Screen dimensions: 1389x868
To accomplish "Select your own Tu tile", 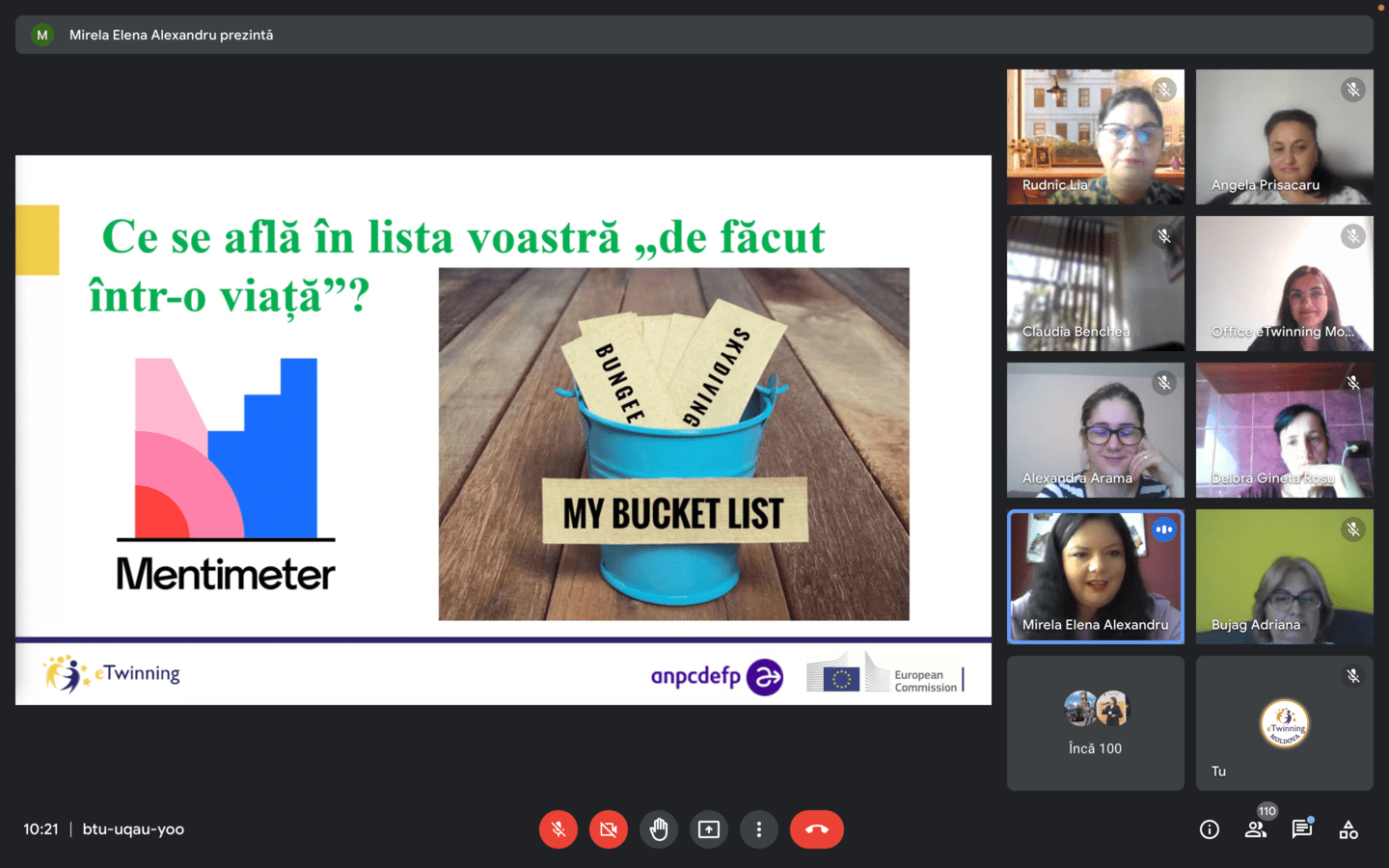I will coord(1285,723).
